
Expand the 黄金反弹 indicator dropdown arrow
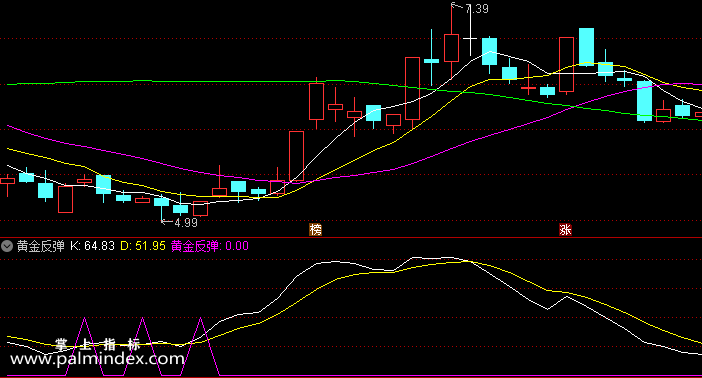(x=7, y=246)
